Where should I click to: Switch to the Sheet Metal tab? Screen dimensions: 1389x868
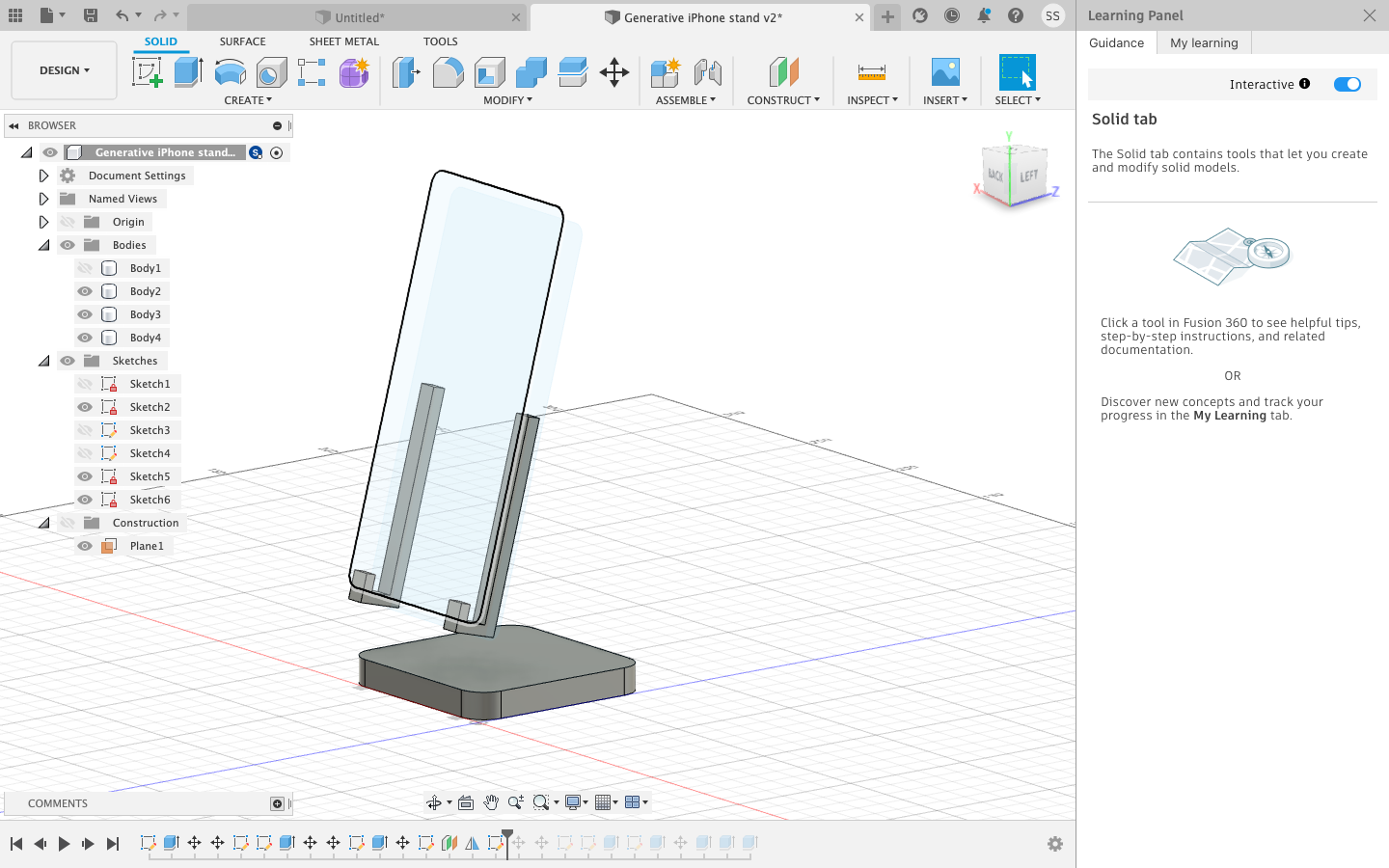(343, 41)
